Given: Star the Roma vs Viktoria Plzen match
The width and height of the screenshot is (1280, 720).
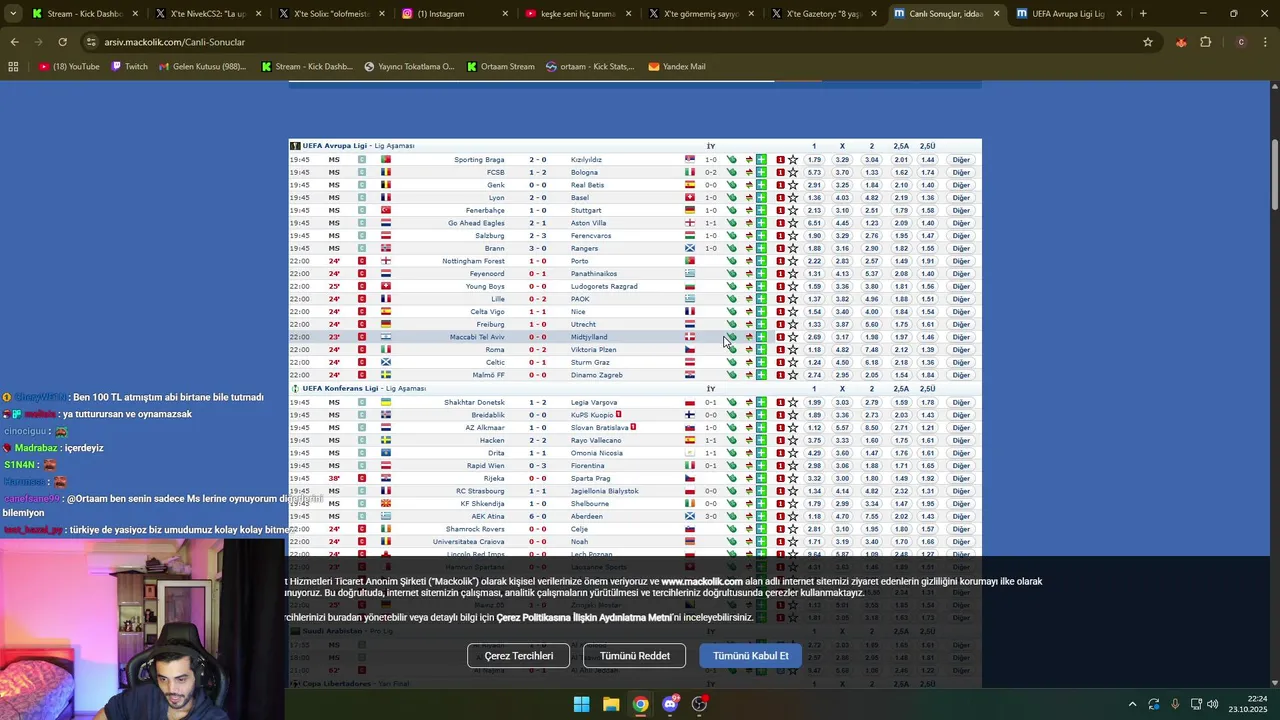Looking at the screenshot, I should (793, 350).
